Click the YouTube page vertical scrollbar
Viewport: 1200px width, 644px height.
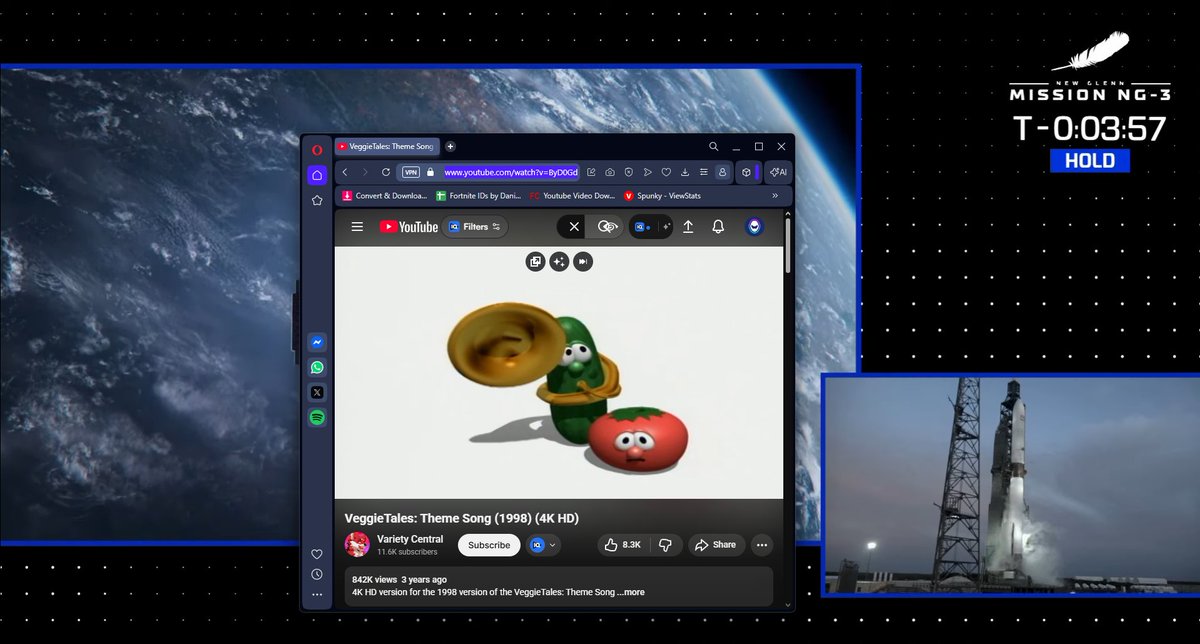click(789, 245)
